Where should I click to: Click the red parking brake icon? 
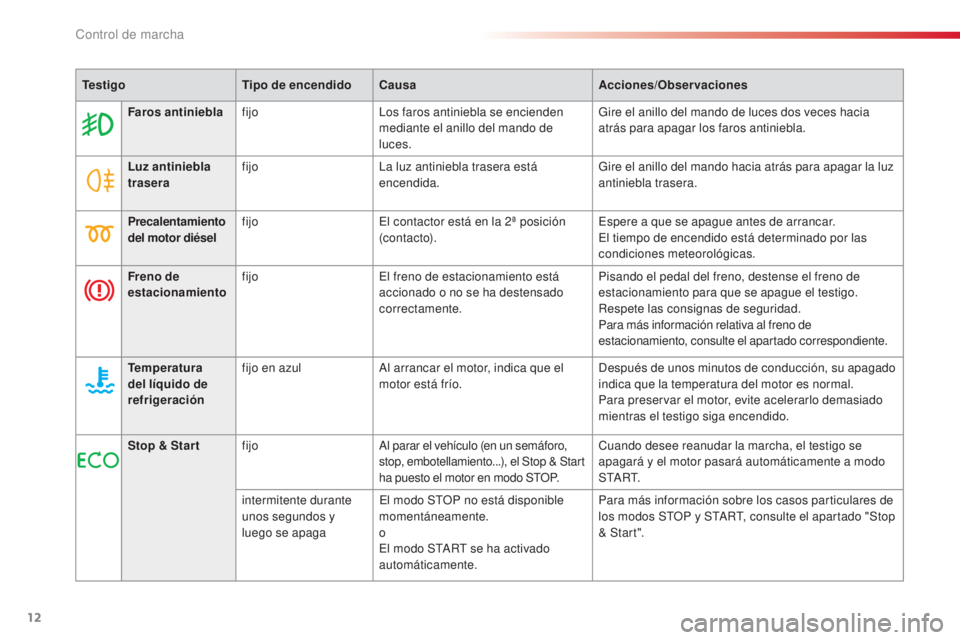click(98, 291)
